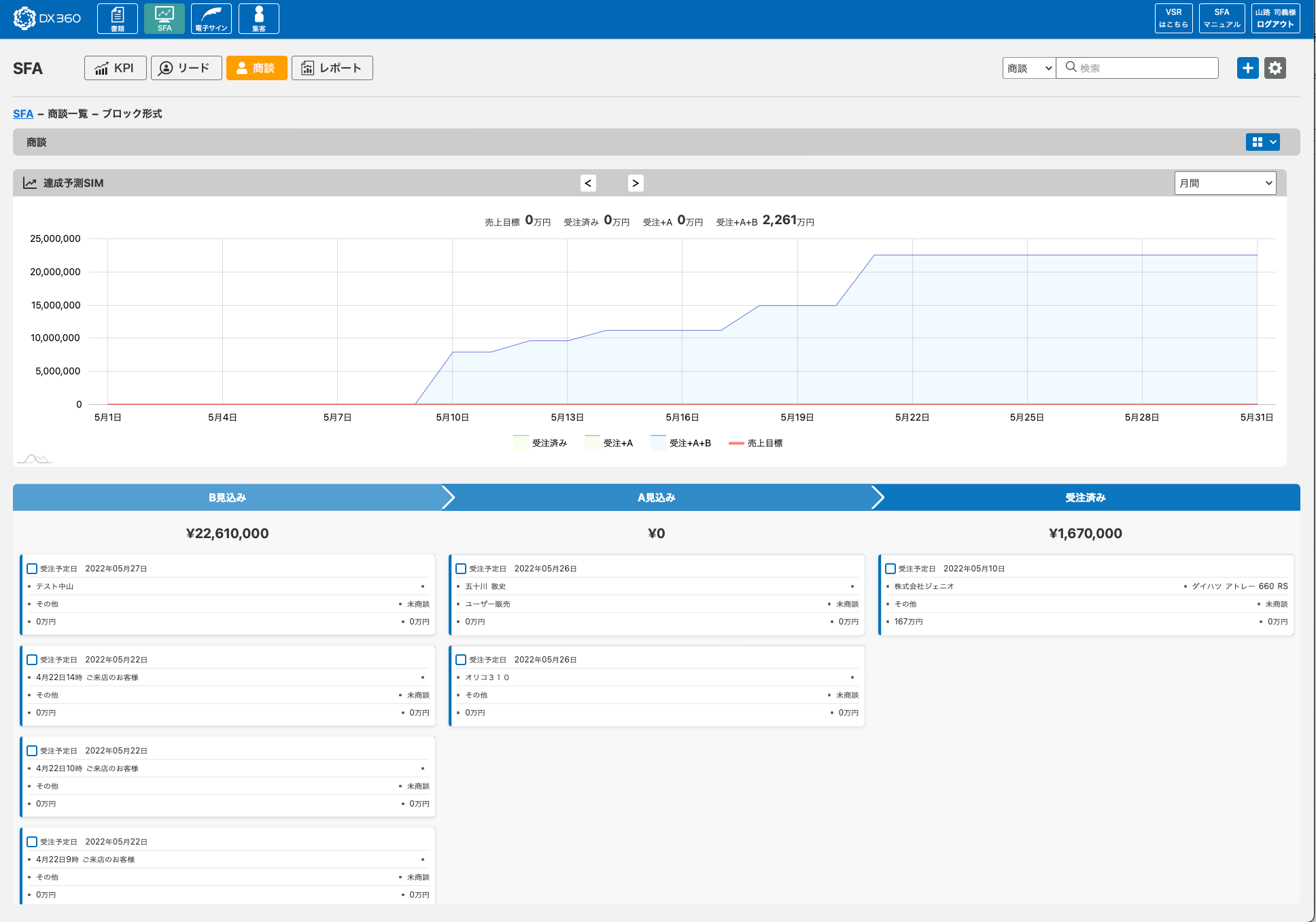This screenshot has height=922, width=1316.
Task: Select the SFA module icon in header
Action: click(164, 18)
